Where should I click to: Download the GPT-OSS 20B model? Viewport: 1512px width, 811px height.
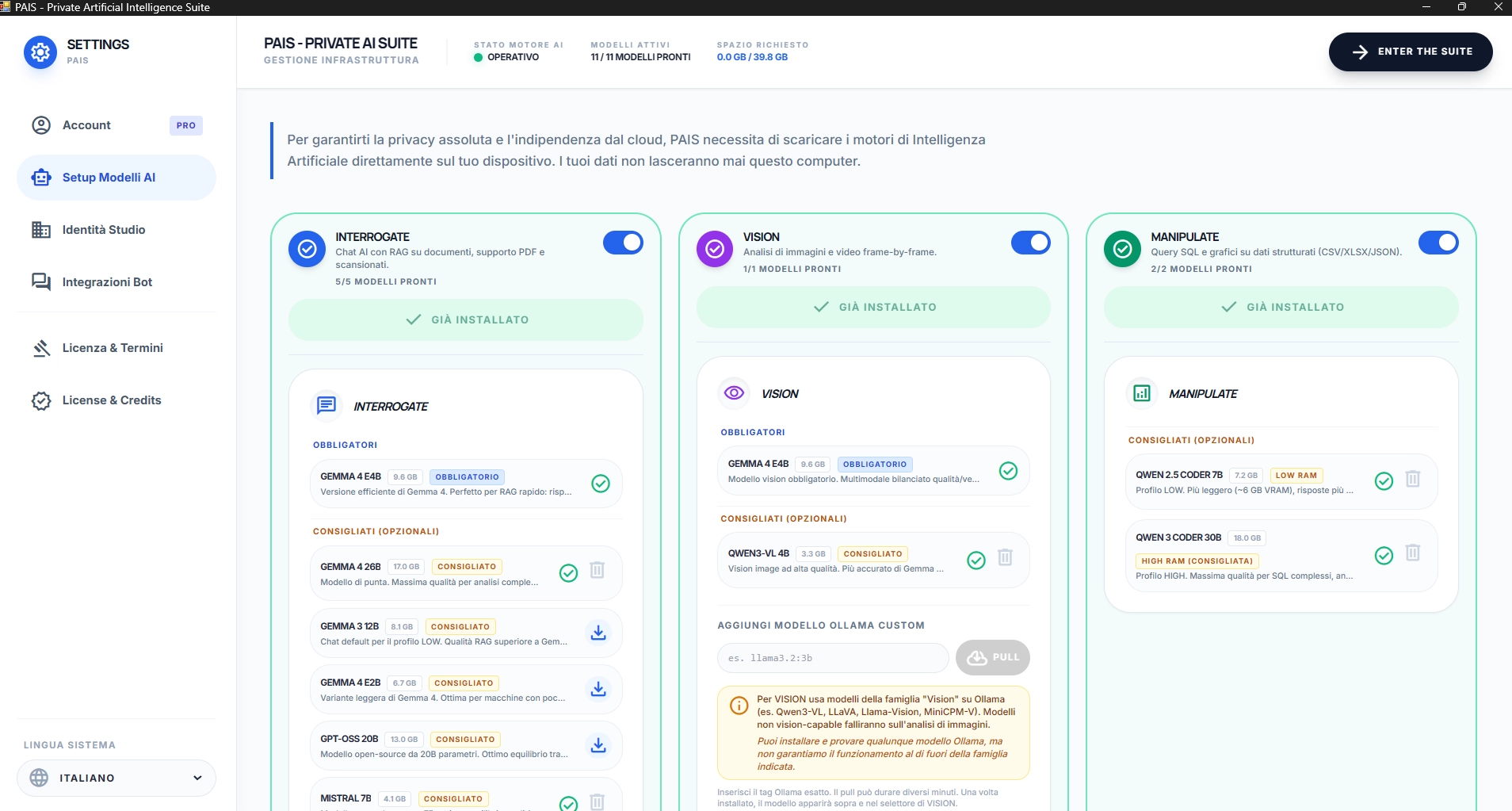(598, 745)
